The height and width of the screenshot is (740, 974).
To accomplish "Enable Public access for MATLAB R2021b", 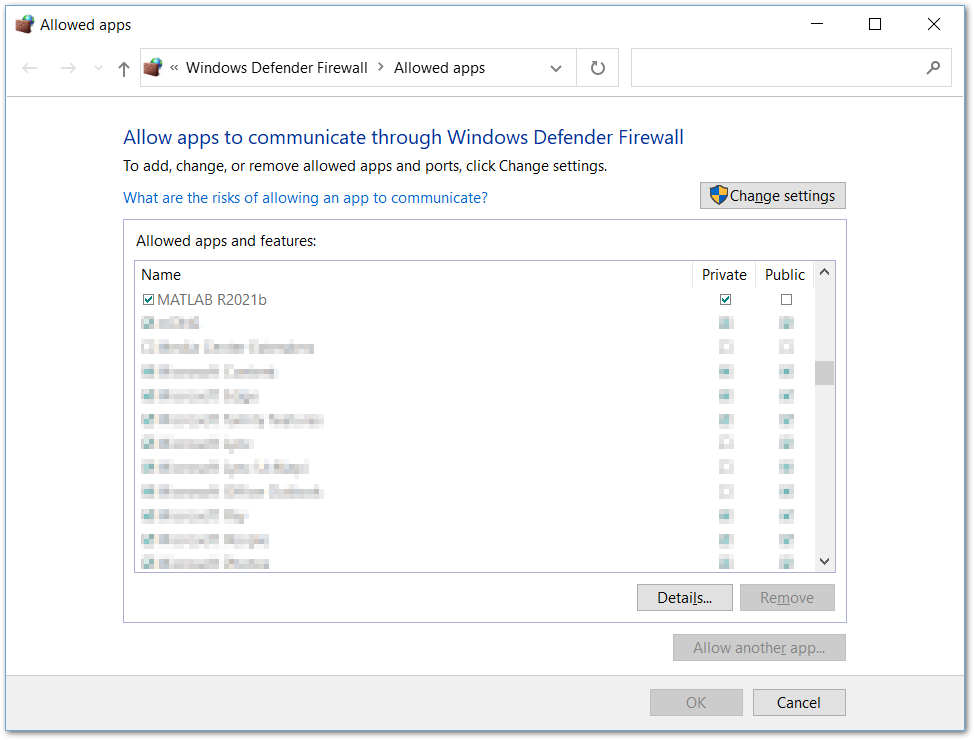I will tap(786, 299).
